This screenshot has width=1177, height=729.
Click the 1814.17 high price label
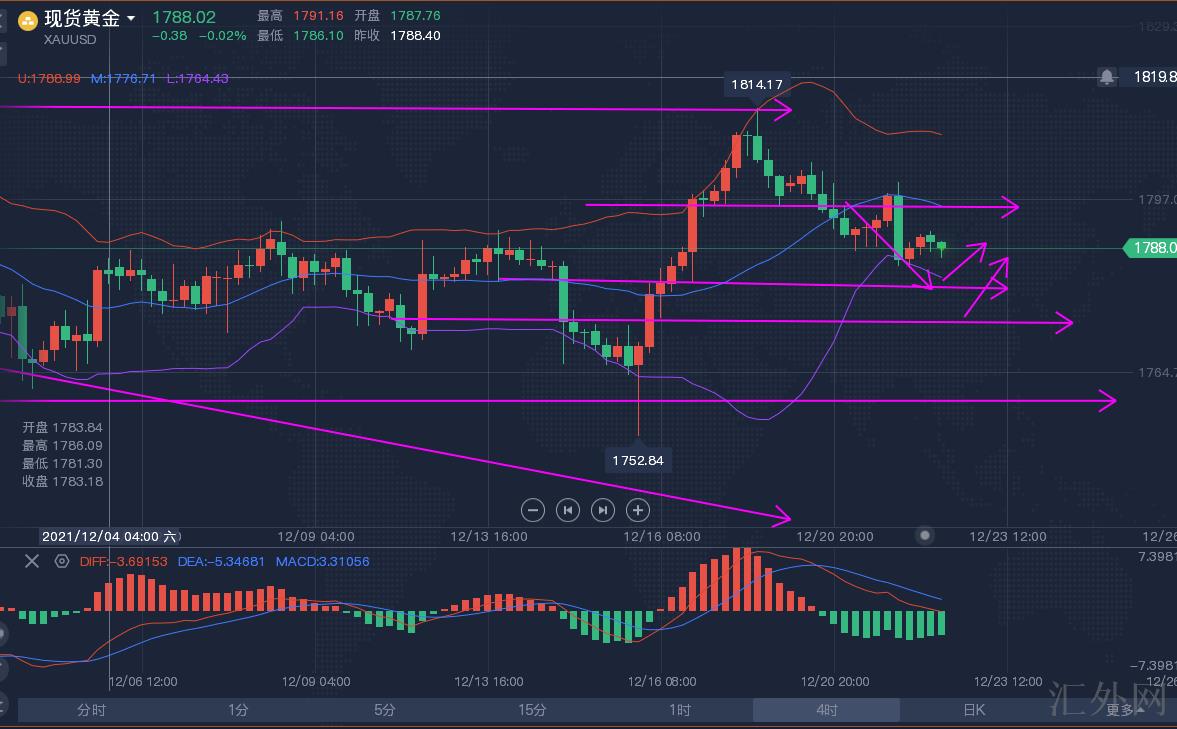[x=756, y=85]
